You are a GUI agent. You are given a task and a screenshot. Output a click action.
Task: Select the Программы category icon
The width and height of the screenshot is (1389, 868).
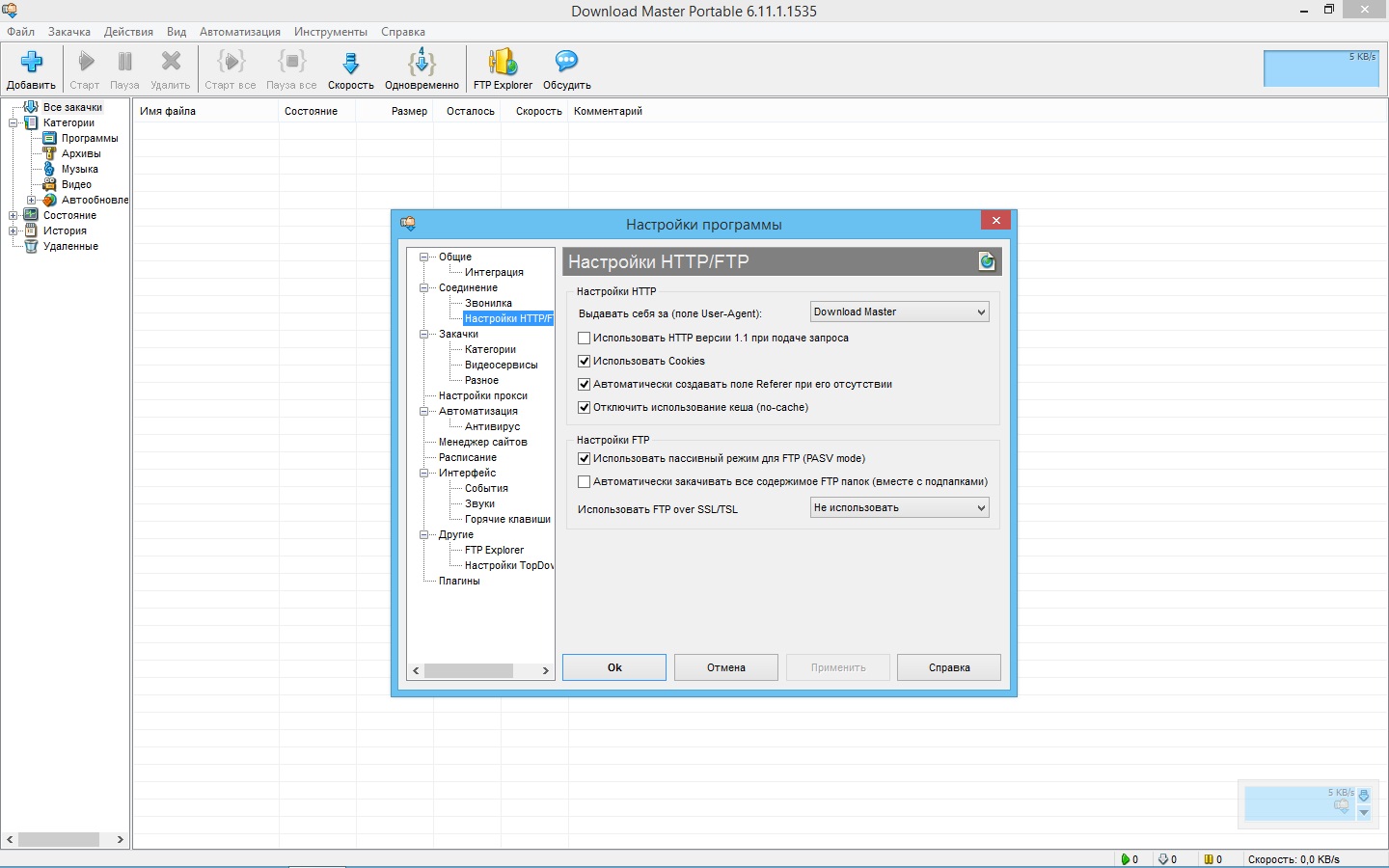pyautogui.click(x=50, y=138)
